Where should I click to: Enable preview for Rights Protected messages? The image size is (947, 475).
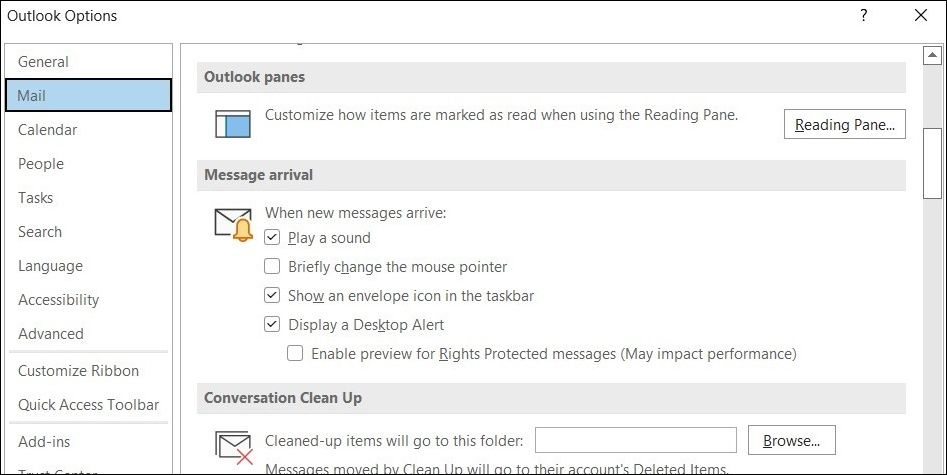pyautogui.click(x=295, y=354)
